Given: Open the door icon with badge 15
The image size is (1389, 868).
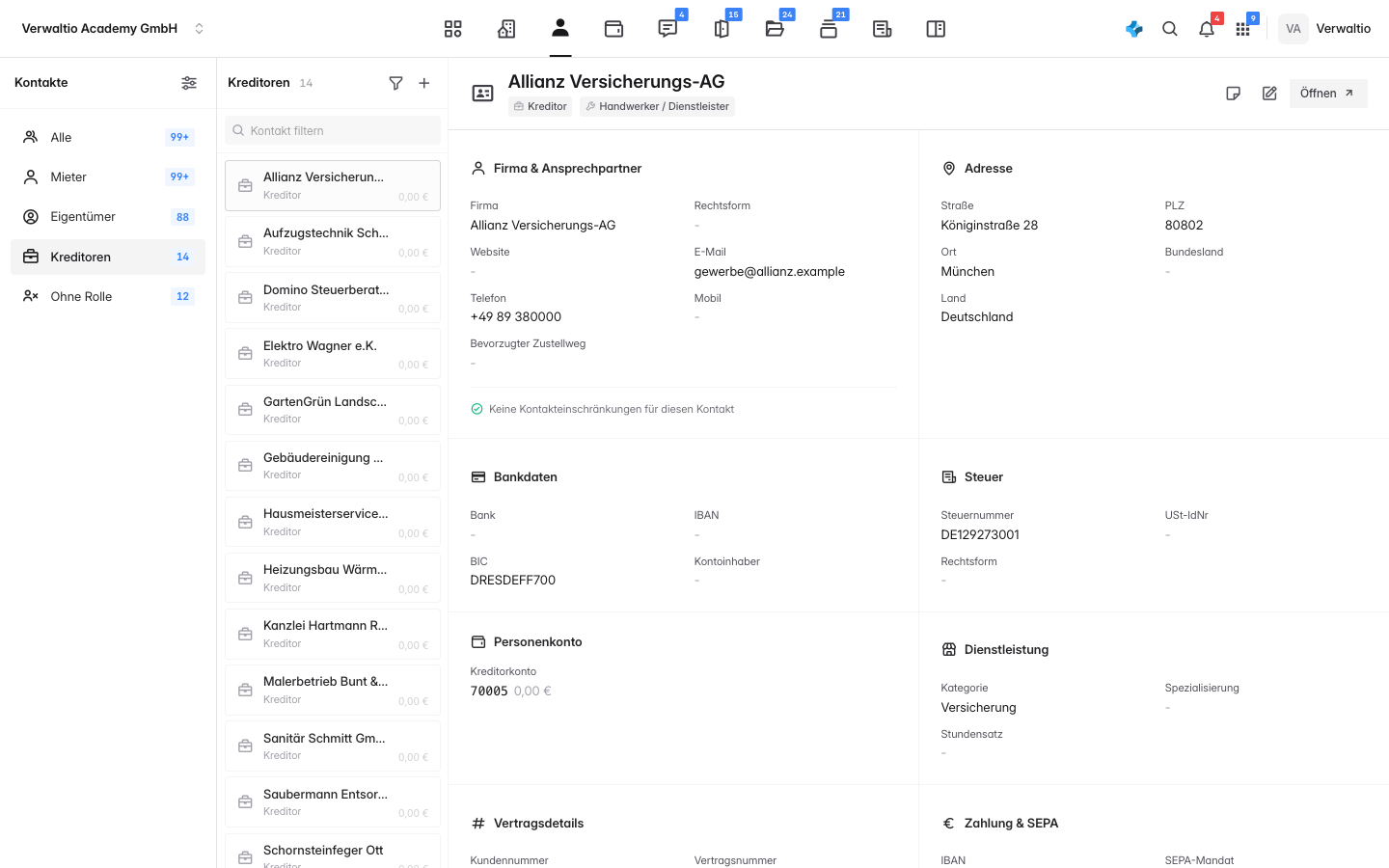Looking at the screenshot, I should point(722,29).
